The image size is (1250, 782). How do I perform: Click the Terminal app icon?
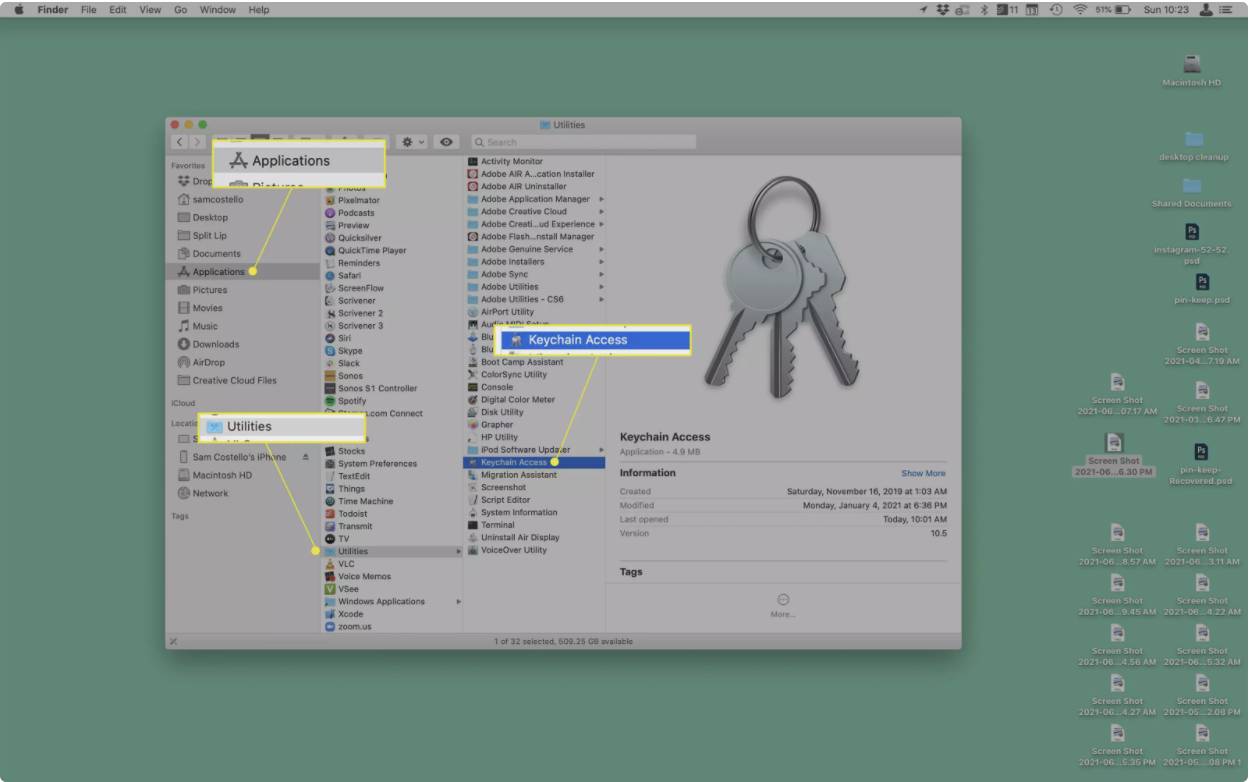(473, 525)
